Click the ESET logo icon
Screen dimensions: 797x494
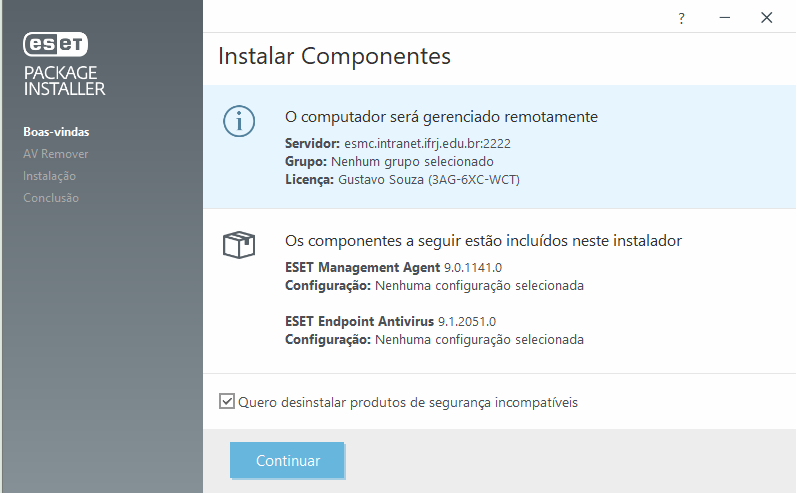click(x=56, y=44)
